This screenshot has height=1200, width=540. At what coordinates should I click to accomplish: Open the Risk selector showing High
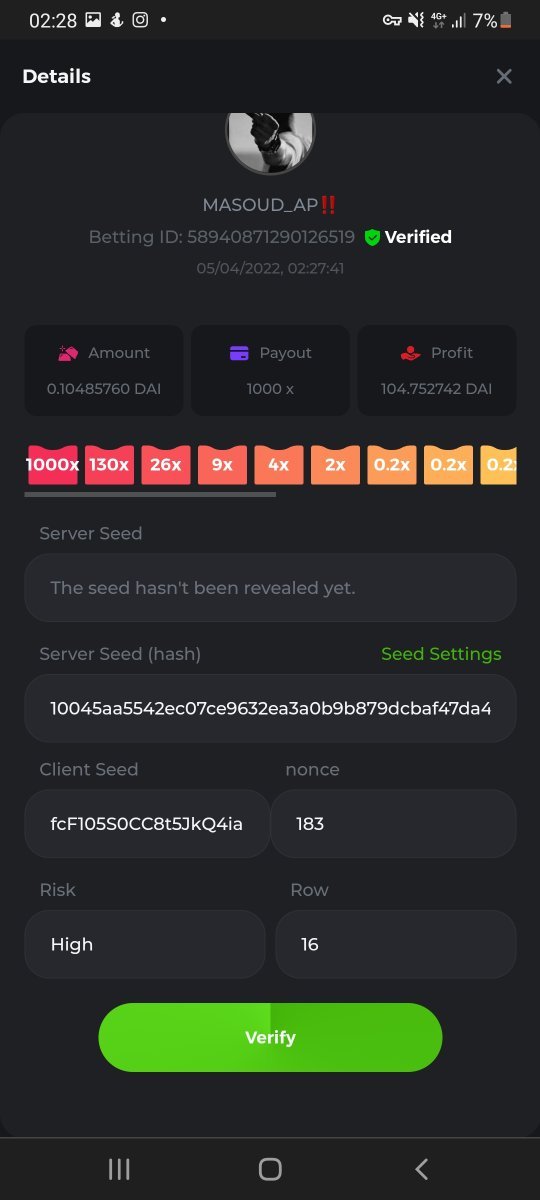tap(145, 944)
